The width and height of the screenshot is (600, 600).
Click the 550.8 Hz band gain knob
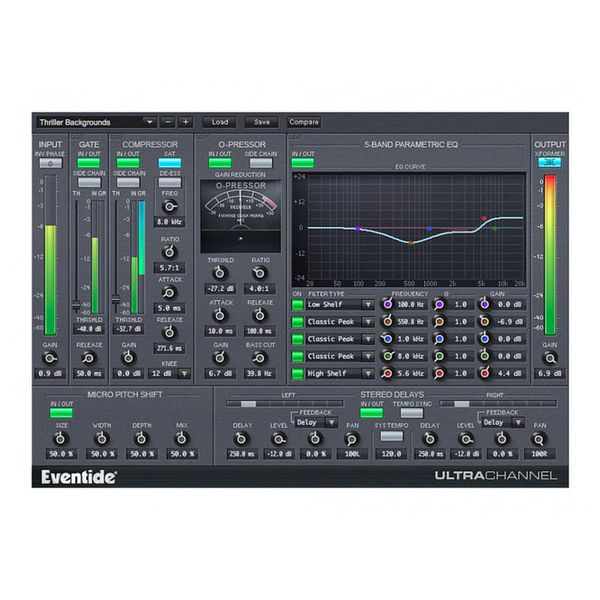pos(485,321)
